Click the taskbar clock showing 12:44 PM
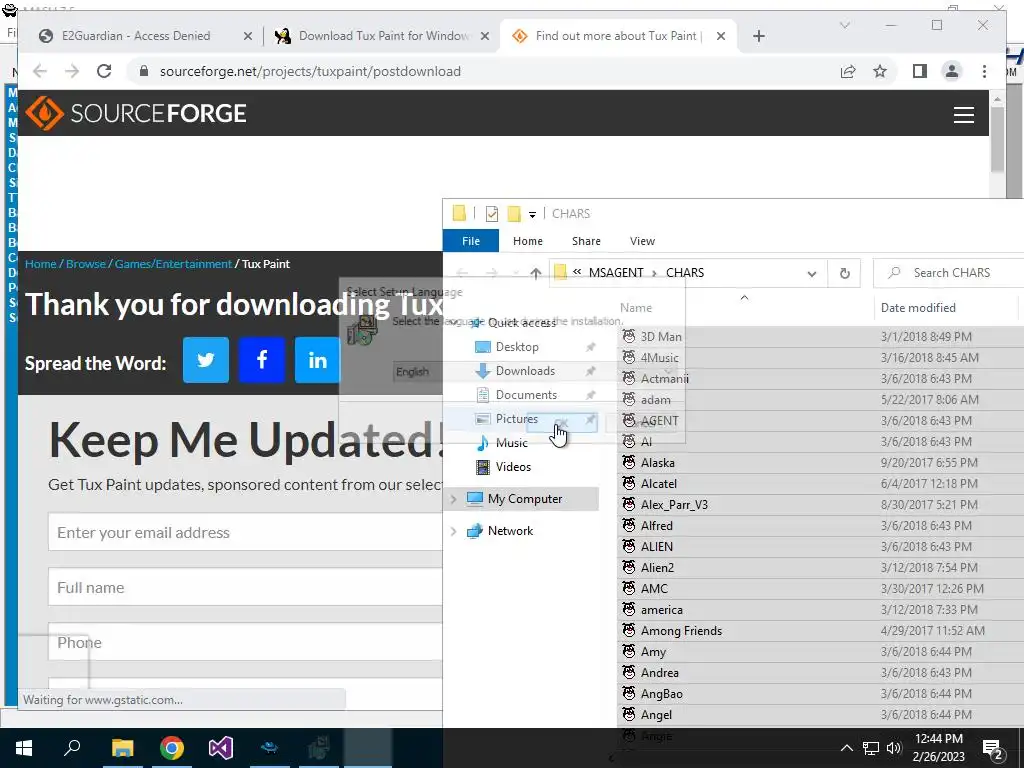This screenshot has width=1024, height=768. (938, 748)
